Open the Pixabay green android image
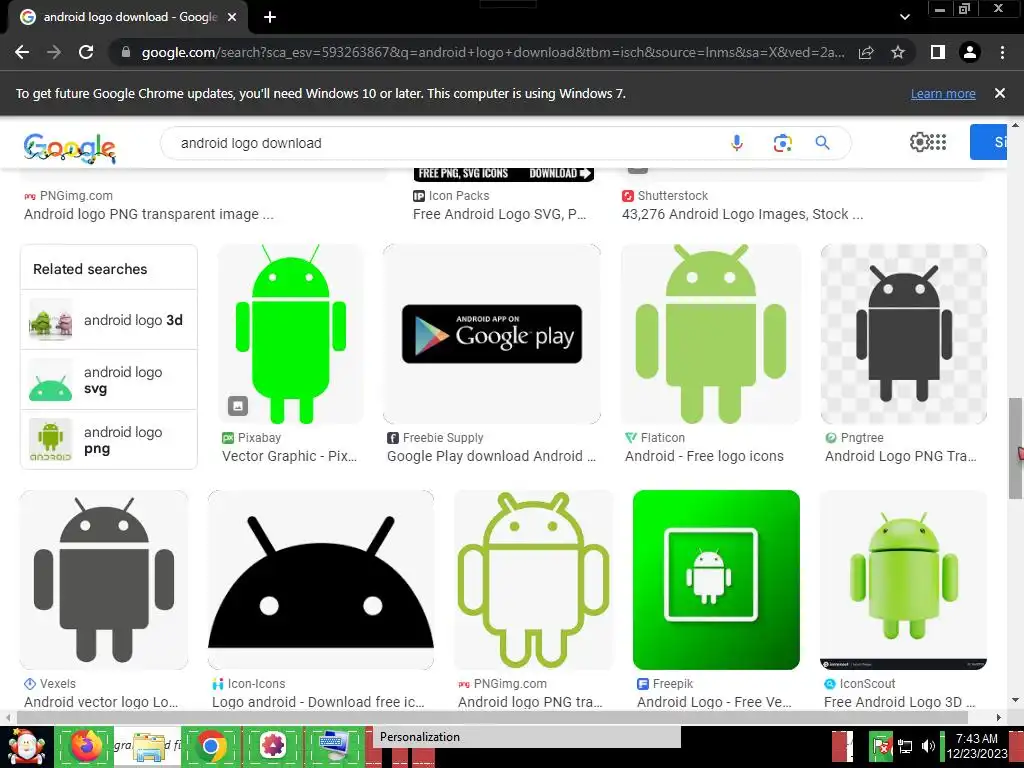Image resolution: width=1024 pixels, height=768 pixels. point(291,334)
